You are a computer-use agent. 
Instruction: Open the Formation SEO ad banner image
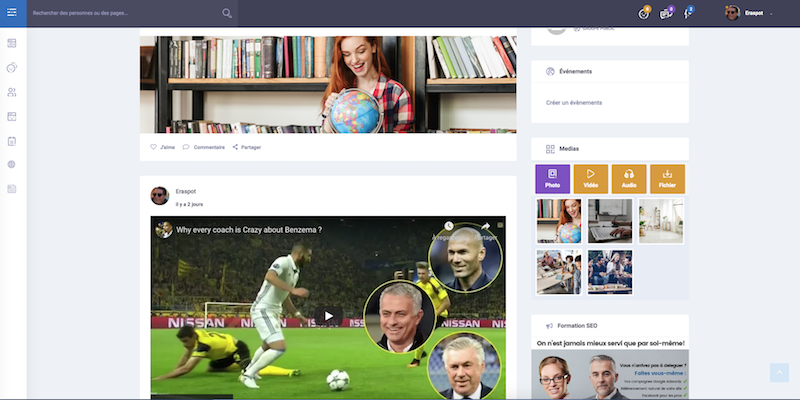click(x=610, y=374)
